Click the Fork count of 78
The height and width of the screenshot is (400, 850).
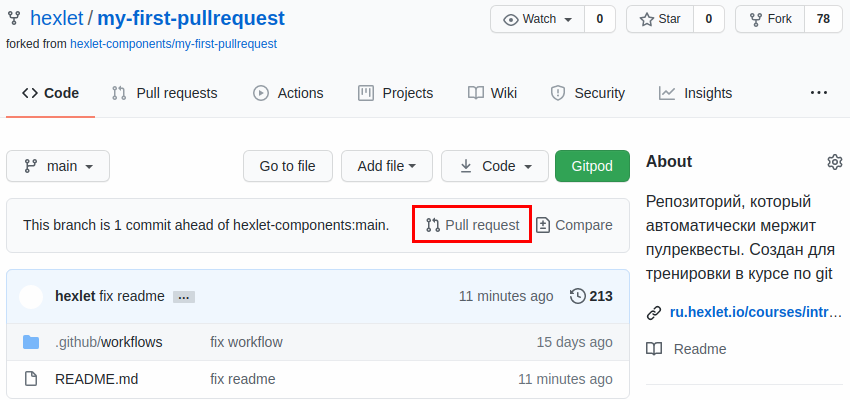coord(823,19)
